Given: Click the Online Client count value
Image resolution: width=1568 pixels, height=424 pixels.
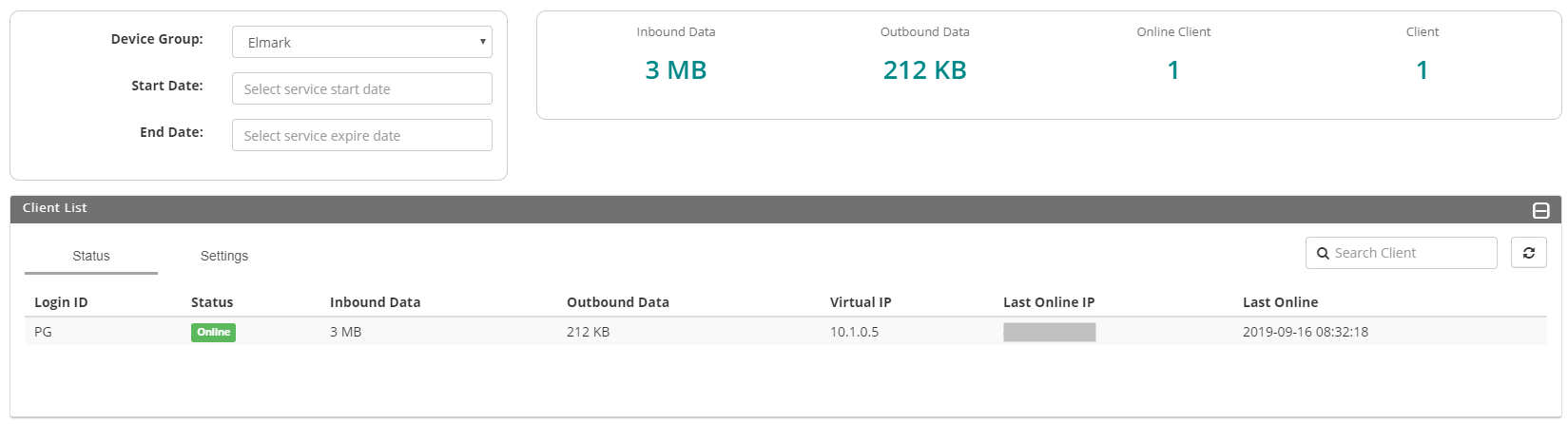Looking at the screenshot, I should [1173, 70].
